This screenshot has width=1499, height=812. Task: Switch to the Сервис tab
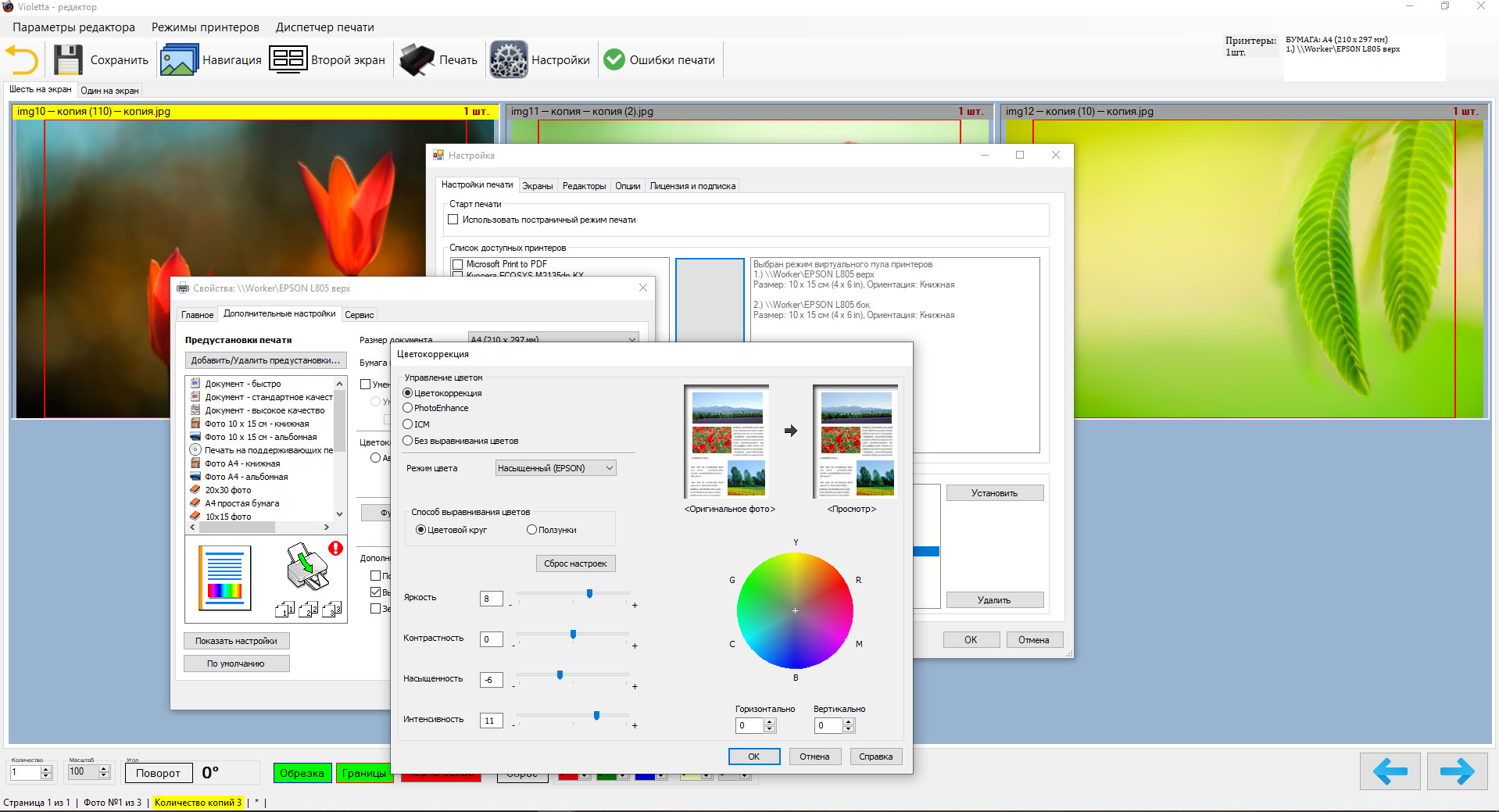click(359, 315)
